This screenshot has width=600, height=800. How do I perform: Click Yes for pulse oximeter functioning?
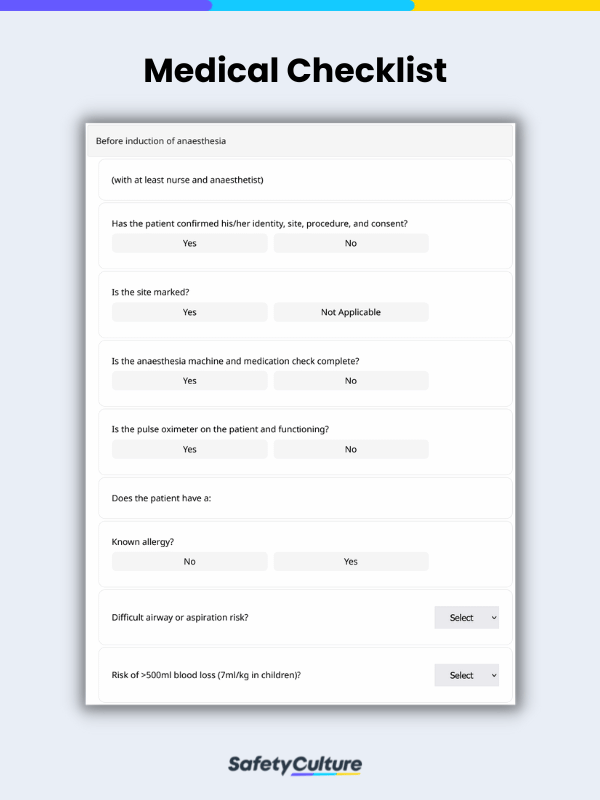coord(188,449)
